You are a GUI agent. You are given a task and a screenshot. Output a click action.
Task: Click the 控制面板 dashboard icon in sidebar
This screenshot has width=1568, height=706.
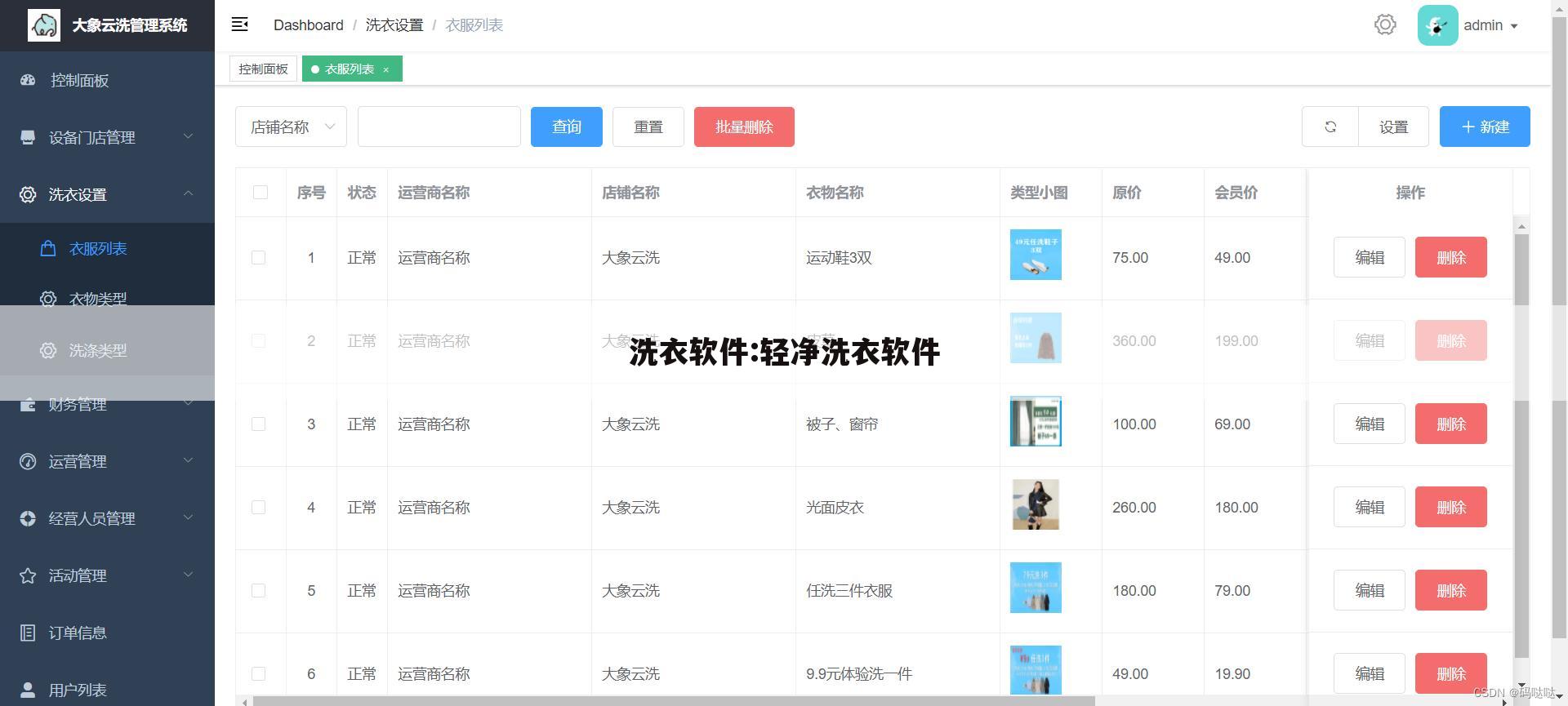28,80
